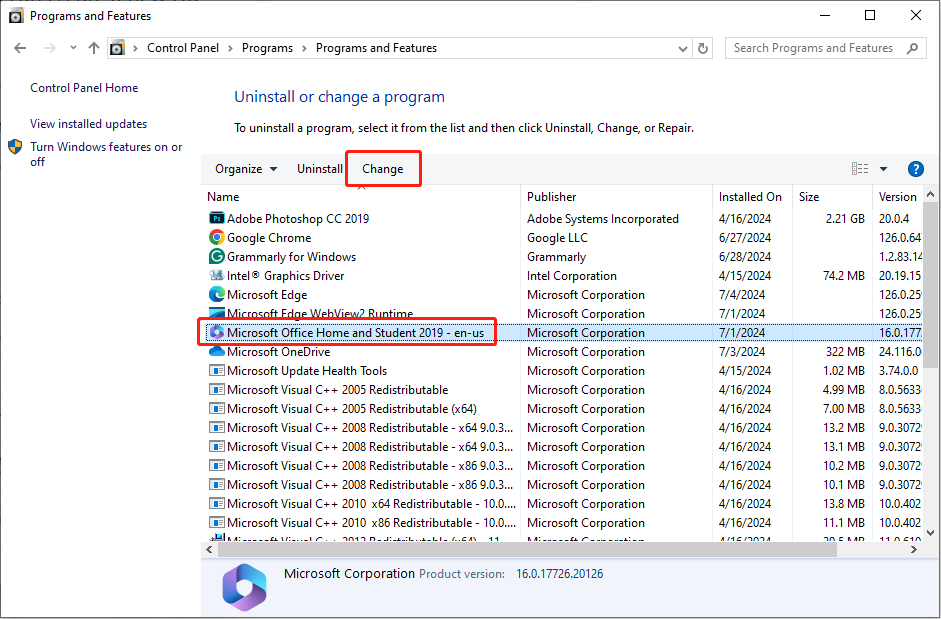The image size is (941, 619).
Task: Click the Microsoft Edge program icon
Action: click(x=216, y=295)
